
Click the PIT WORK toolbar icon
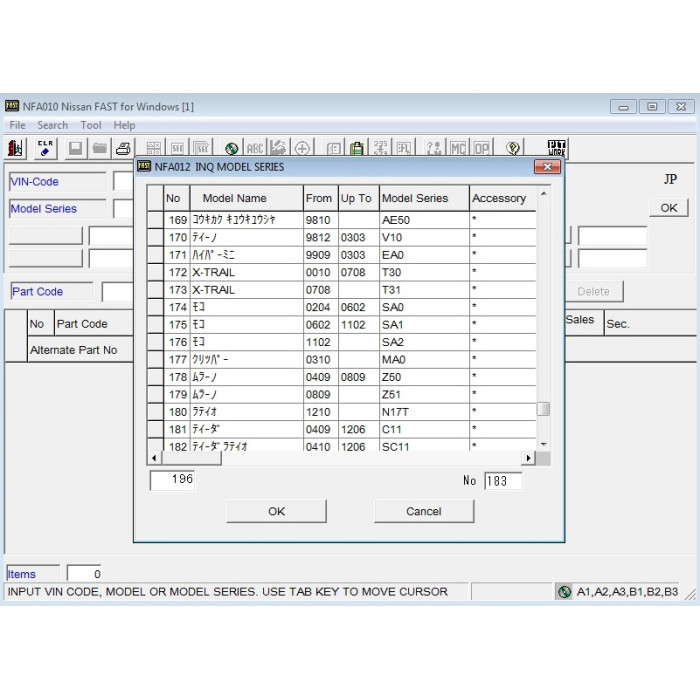[x=556, y=148]
